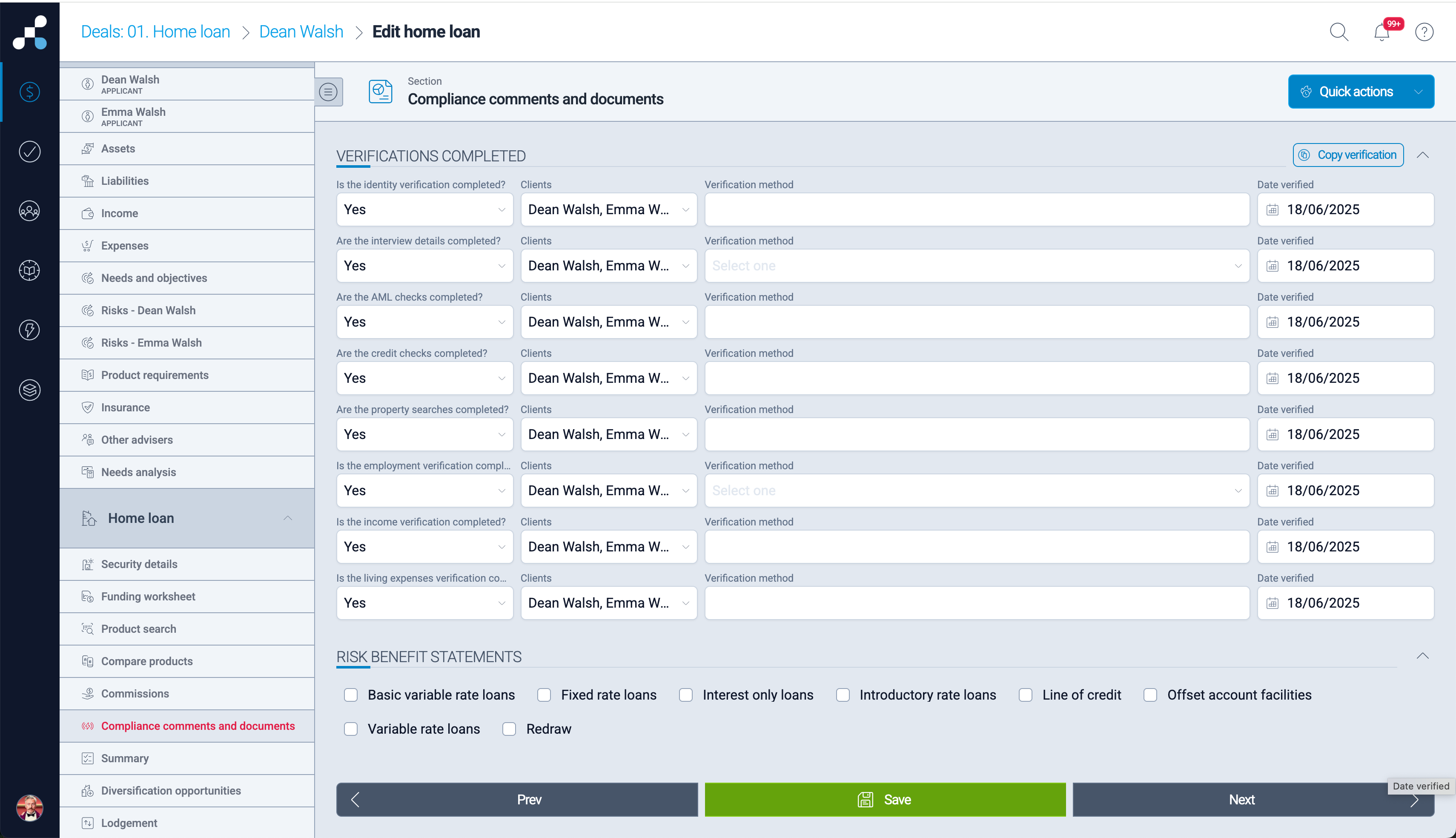The width and height of the screenshot is (1456, 838).
Task: Tick Offset account facilities checkbox
Action: coord(1150,695)
